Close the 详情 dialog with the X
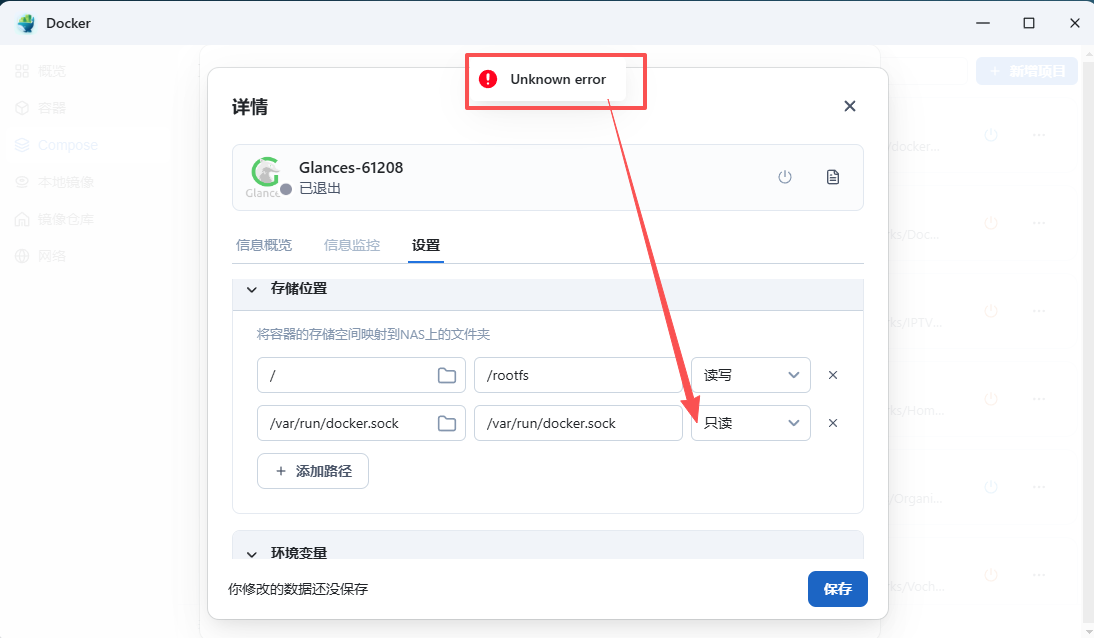Image resolution: width=1094 pixels, height=638 pixels. point(850,106)
